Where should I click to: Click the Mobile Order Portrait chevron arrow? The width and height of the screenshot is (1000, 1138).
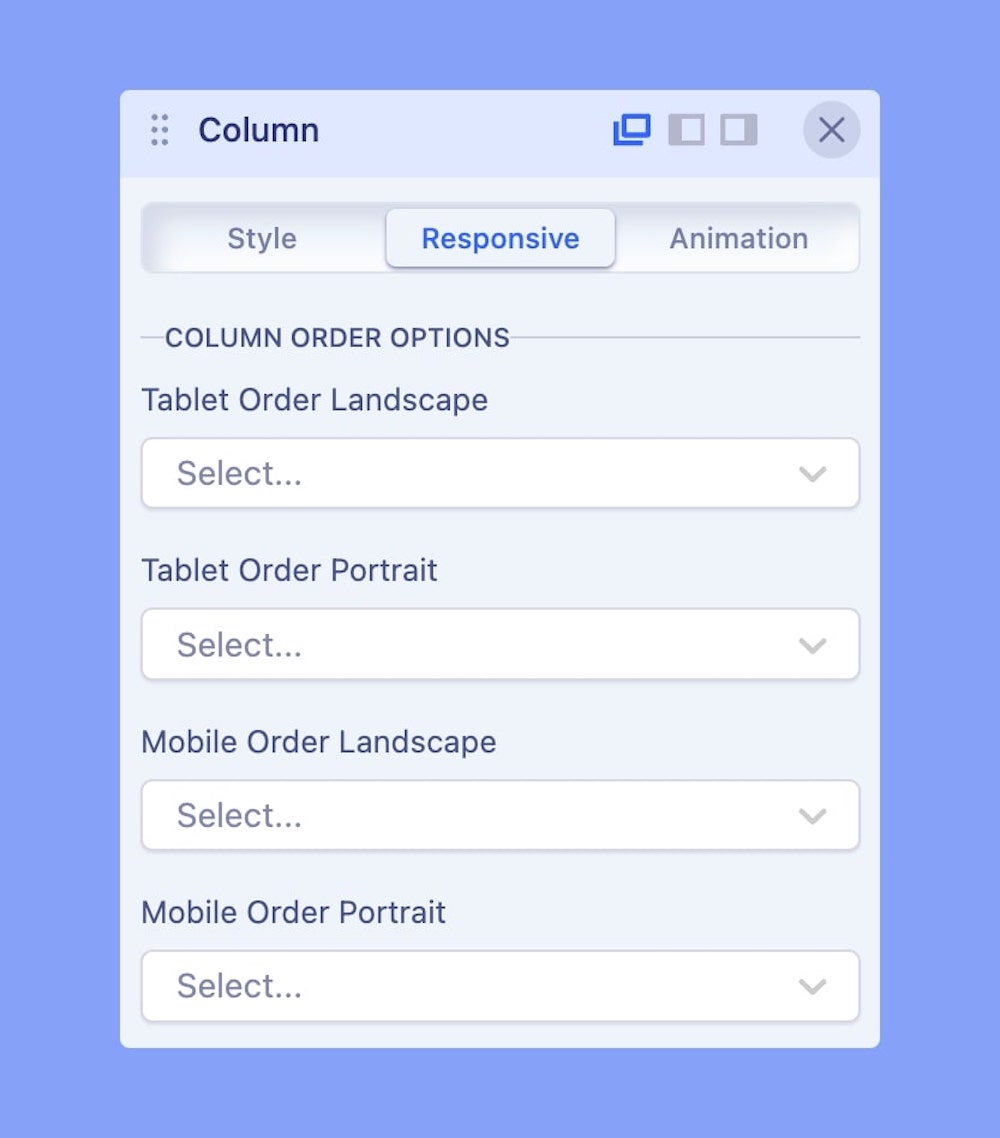[x=813, y=987]
